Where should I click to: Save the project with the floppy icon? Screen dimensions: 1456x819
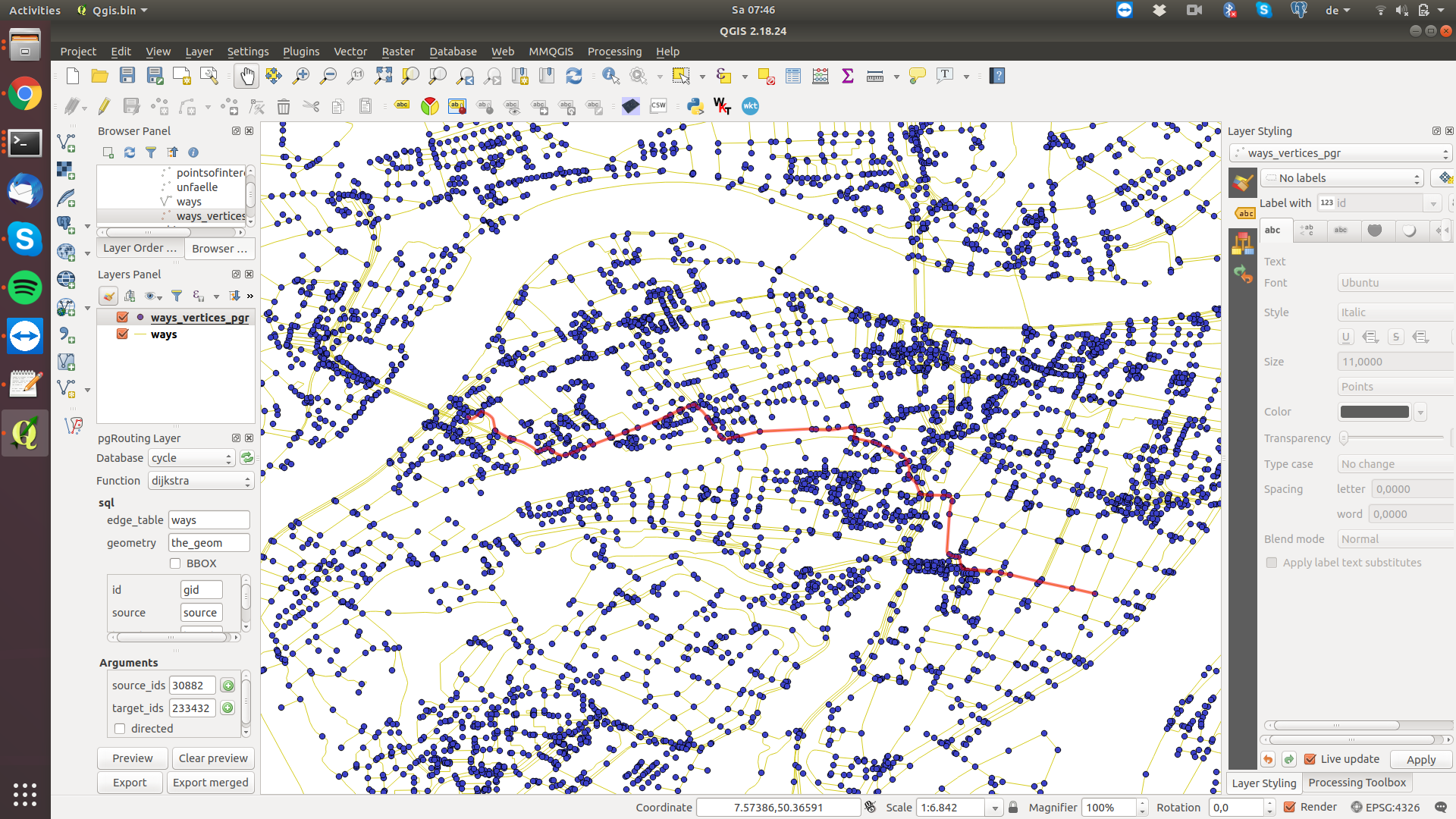coord(127,76)
